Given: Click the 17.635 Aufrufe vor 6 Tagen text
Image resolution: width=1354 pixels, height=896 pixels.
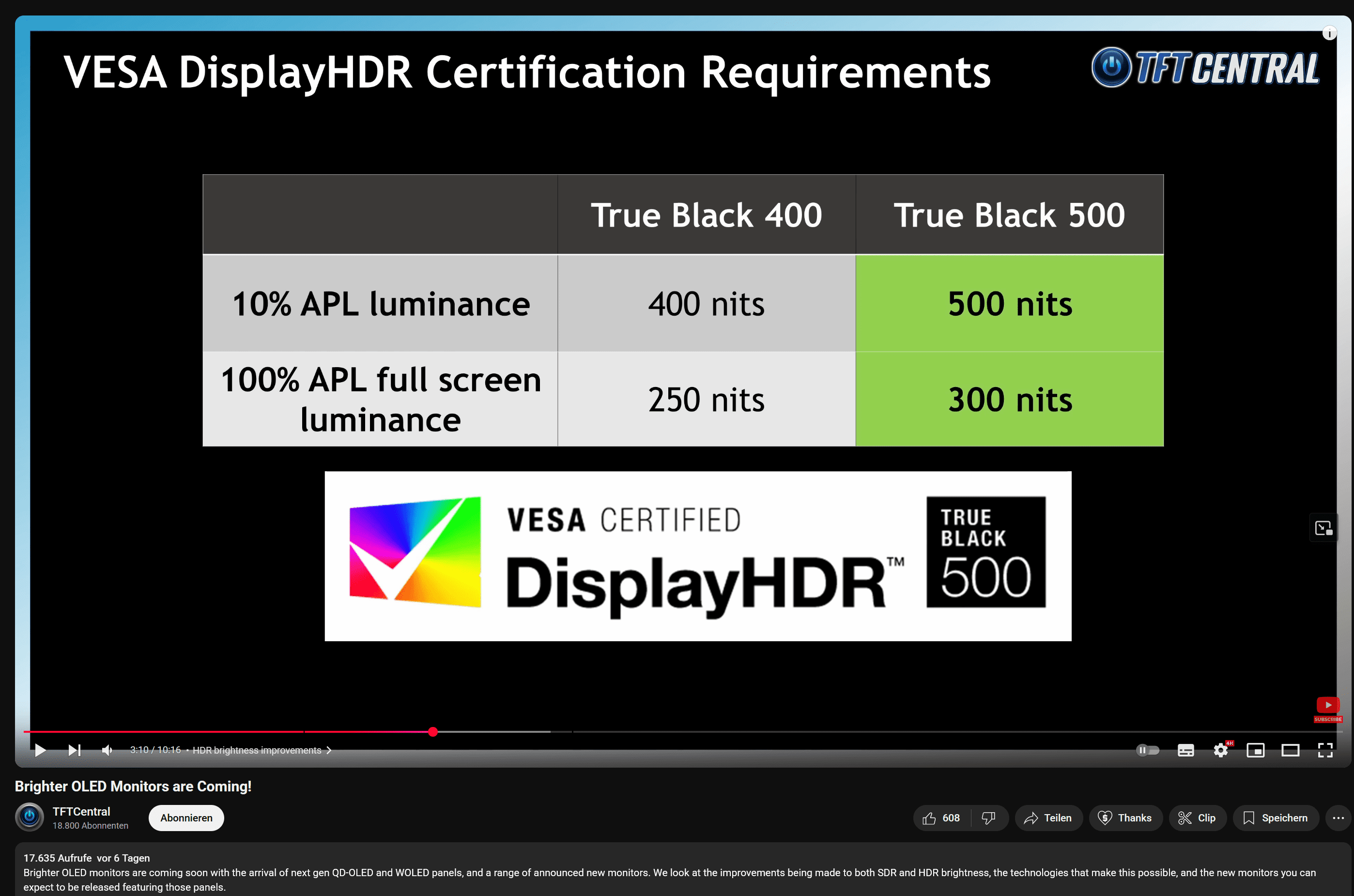Looking at the screenshot, I should coord(87,858).
